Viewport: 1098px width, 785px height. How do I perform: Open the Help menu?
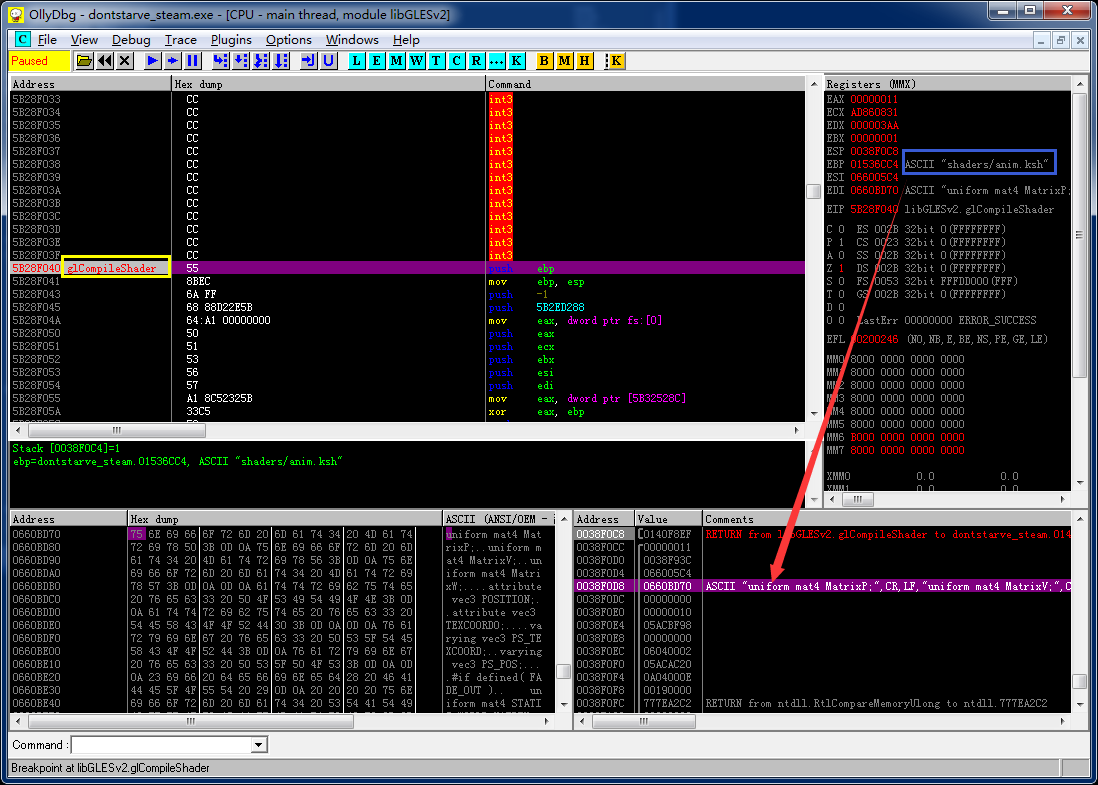pyautogui.click(x=406, y=40)
